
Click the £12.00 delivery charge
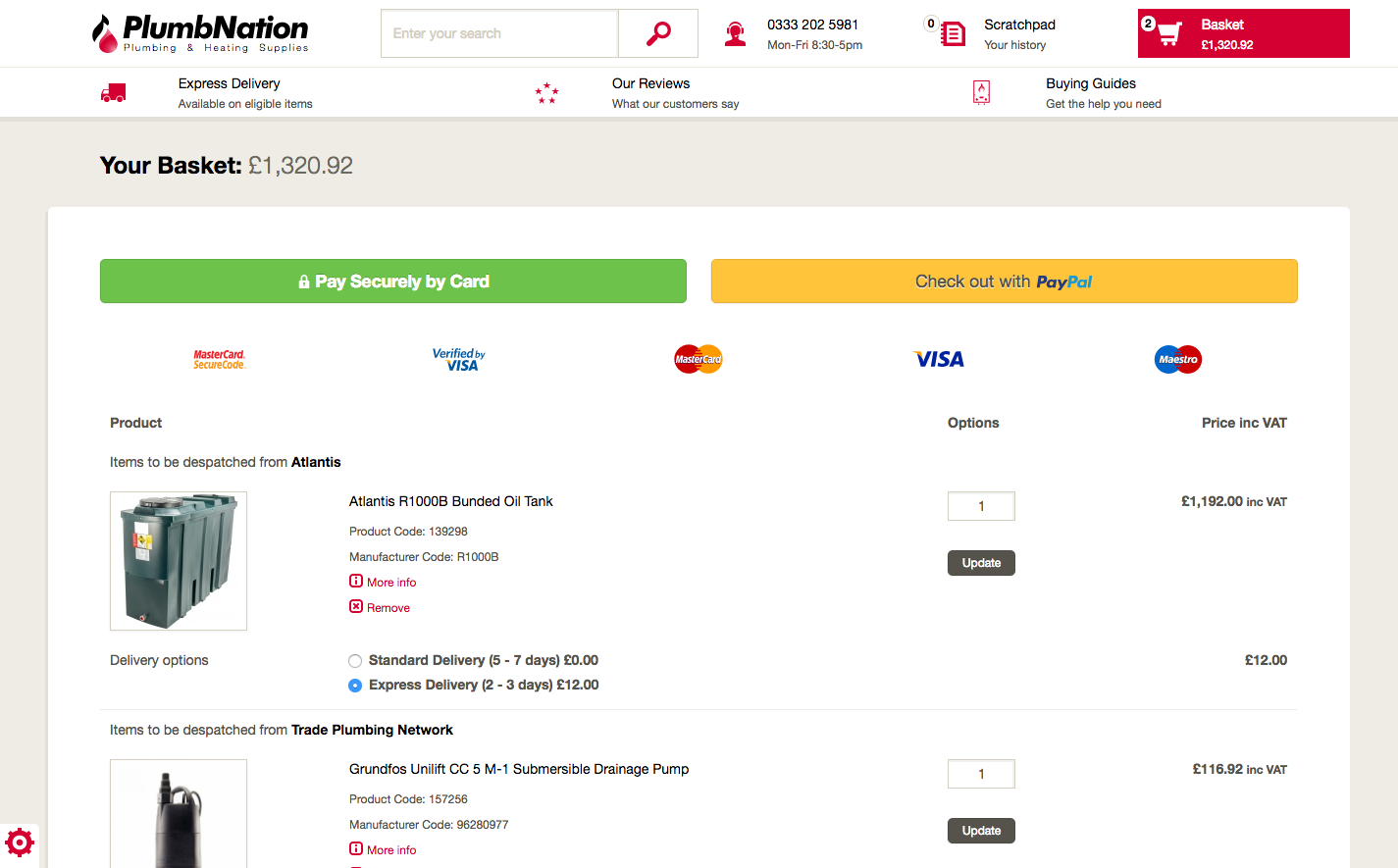1266,660
